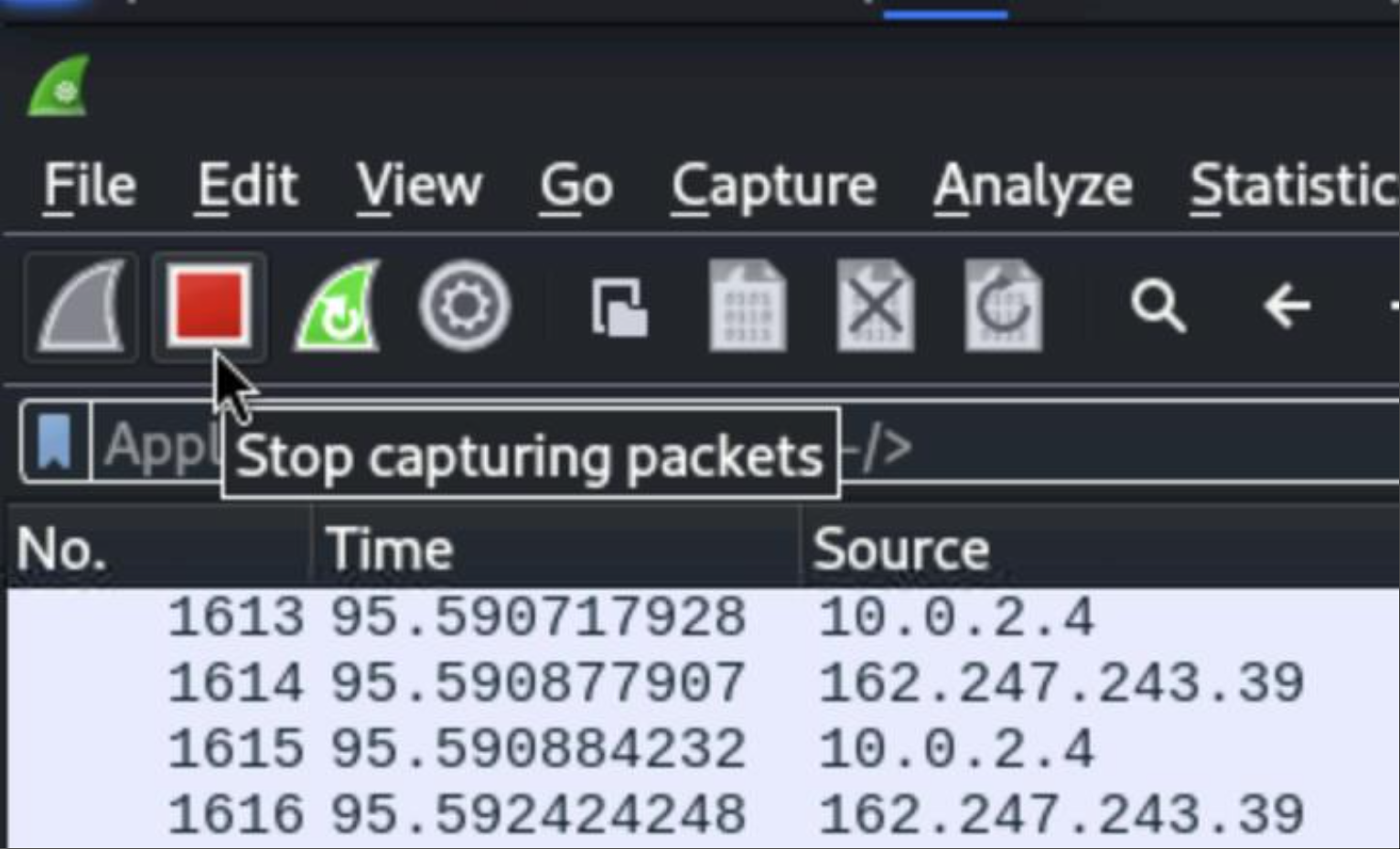Open the Statistics menu
Image resolution: width=1400 pixels, height=849 pixels.
coord(1294,187)
